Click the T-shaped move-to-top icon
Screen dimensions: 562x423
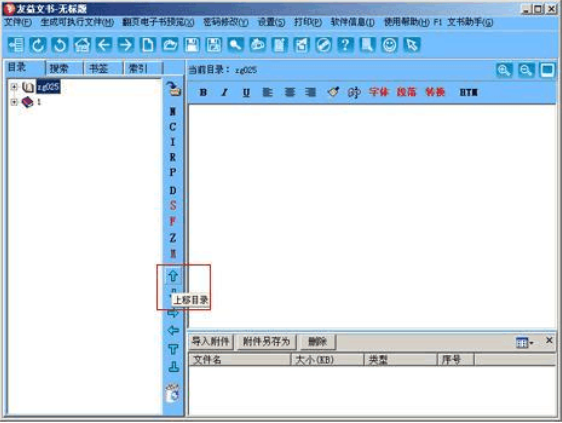pyautogui.click(x=173, y=349)
